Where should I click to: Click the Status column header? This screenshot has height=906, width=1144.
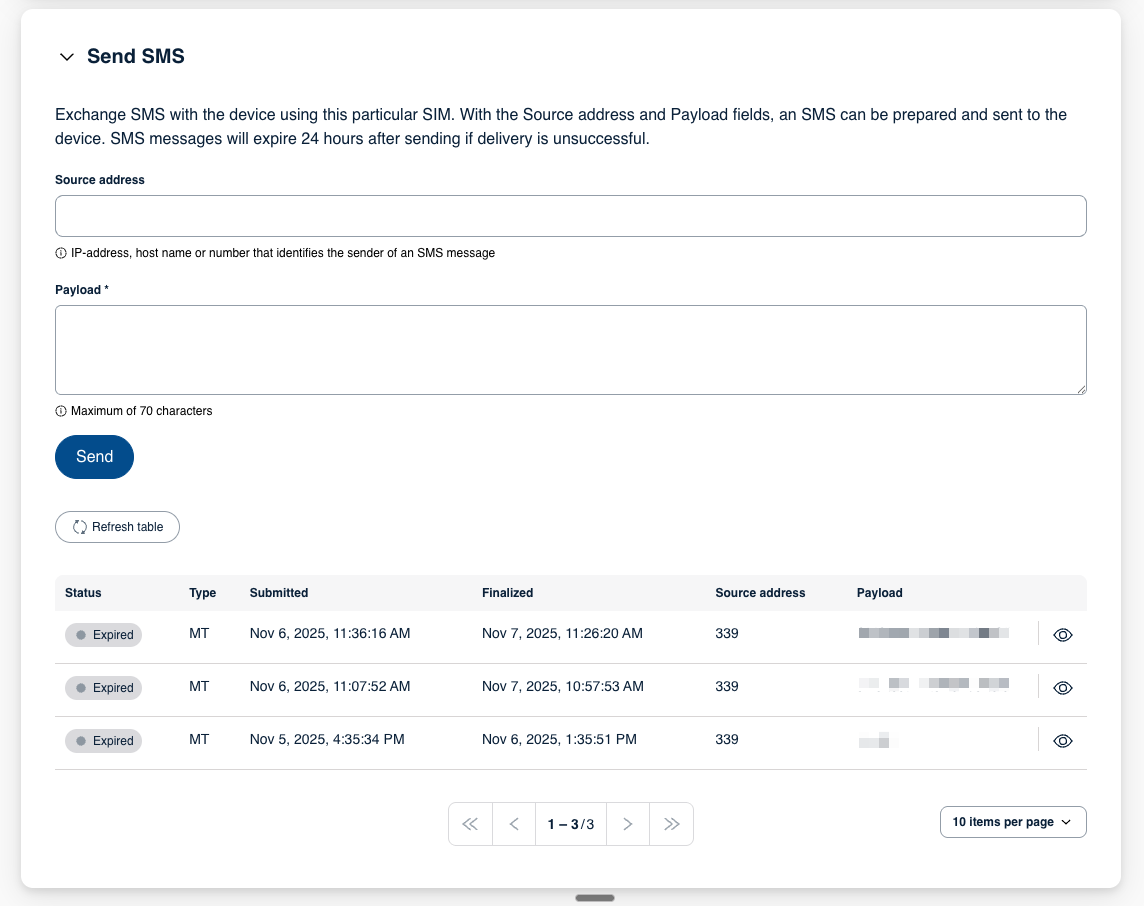pyautogui.click(x=83, y=593)
